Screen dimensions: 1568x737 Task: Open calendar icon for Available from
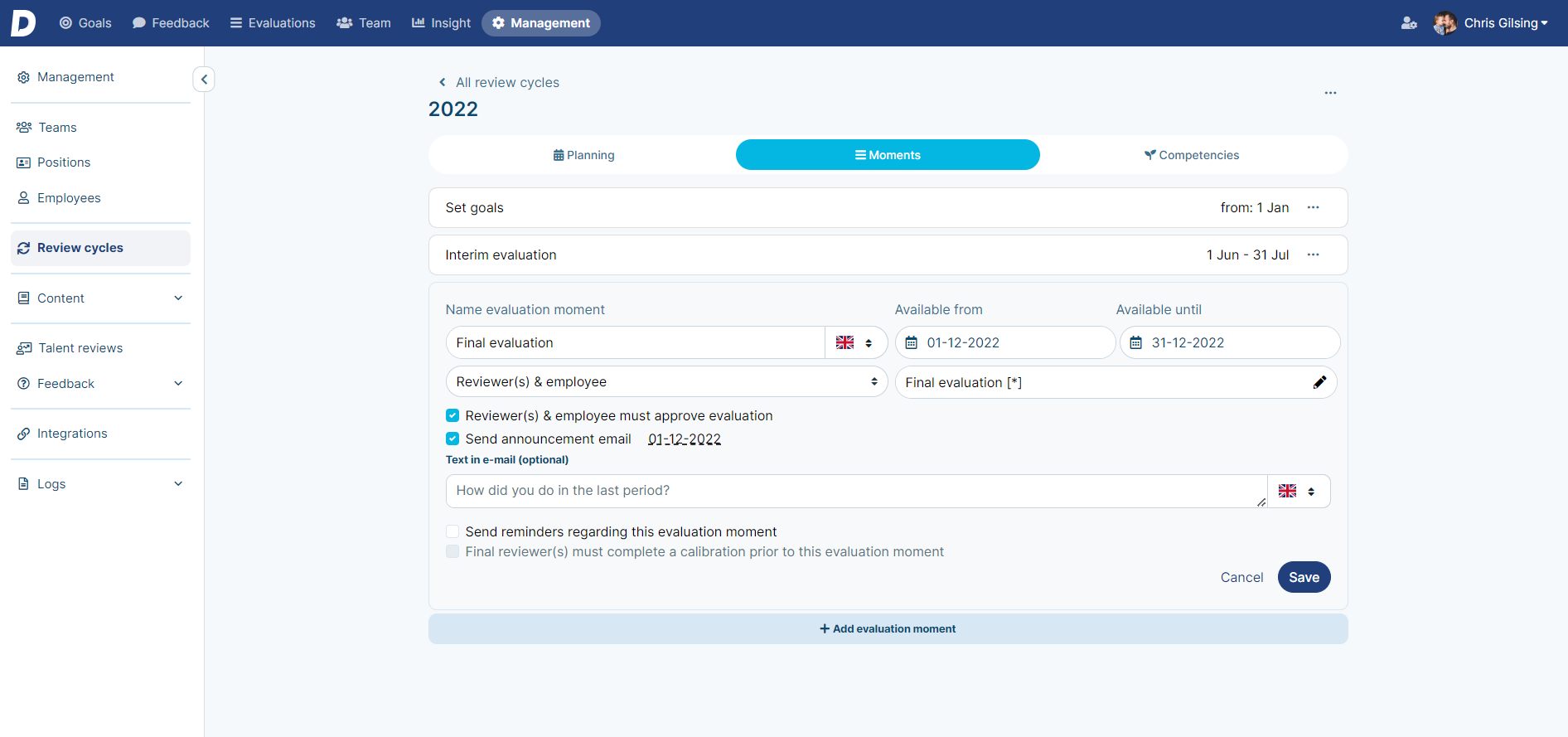click(911, 342)
